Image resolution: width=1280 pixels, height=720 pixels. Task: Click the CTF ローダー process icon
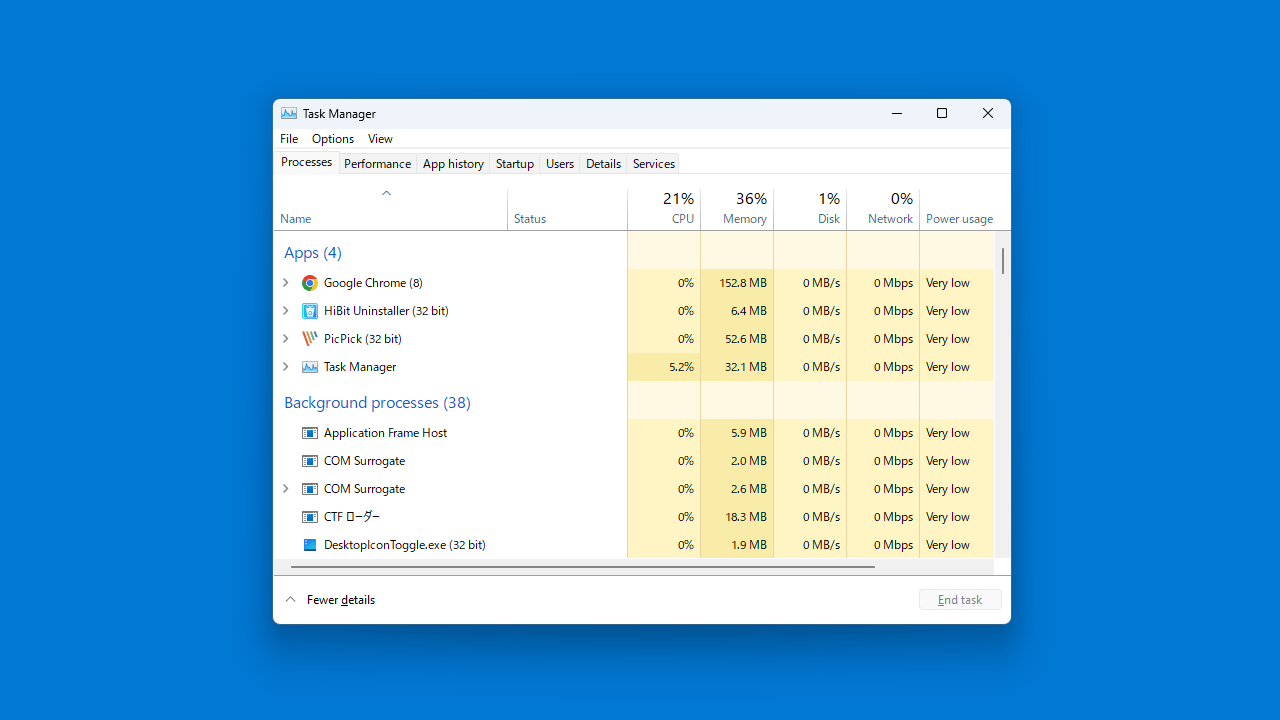click(x=310, y=517)
